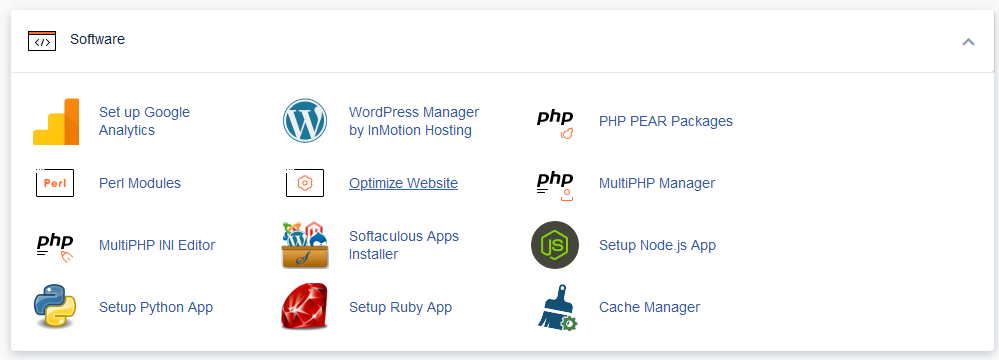Open the Cache Manager text link

tap(649, 307)
